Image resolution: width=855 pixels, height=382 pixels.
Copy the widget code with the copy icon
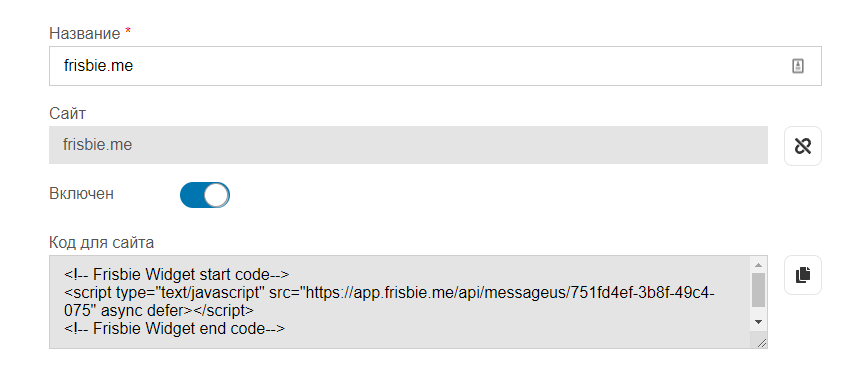[803, 275]
